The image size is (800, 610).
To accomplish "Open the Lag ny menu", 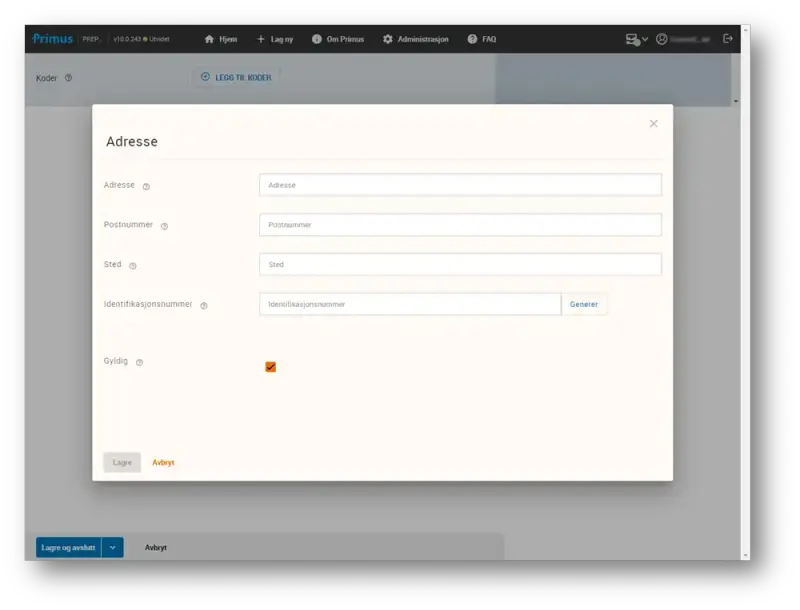I will 275,39.
